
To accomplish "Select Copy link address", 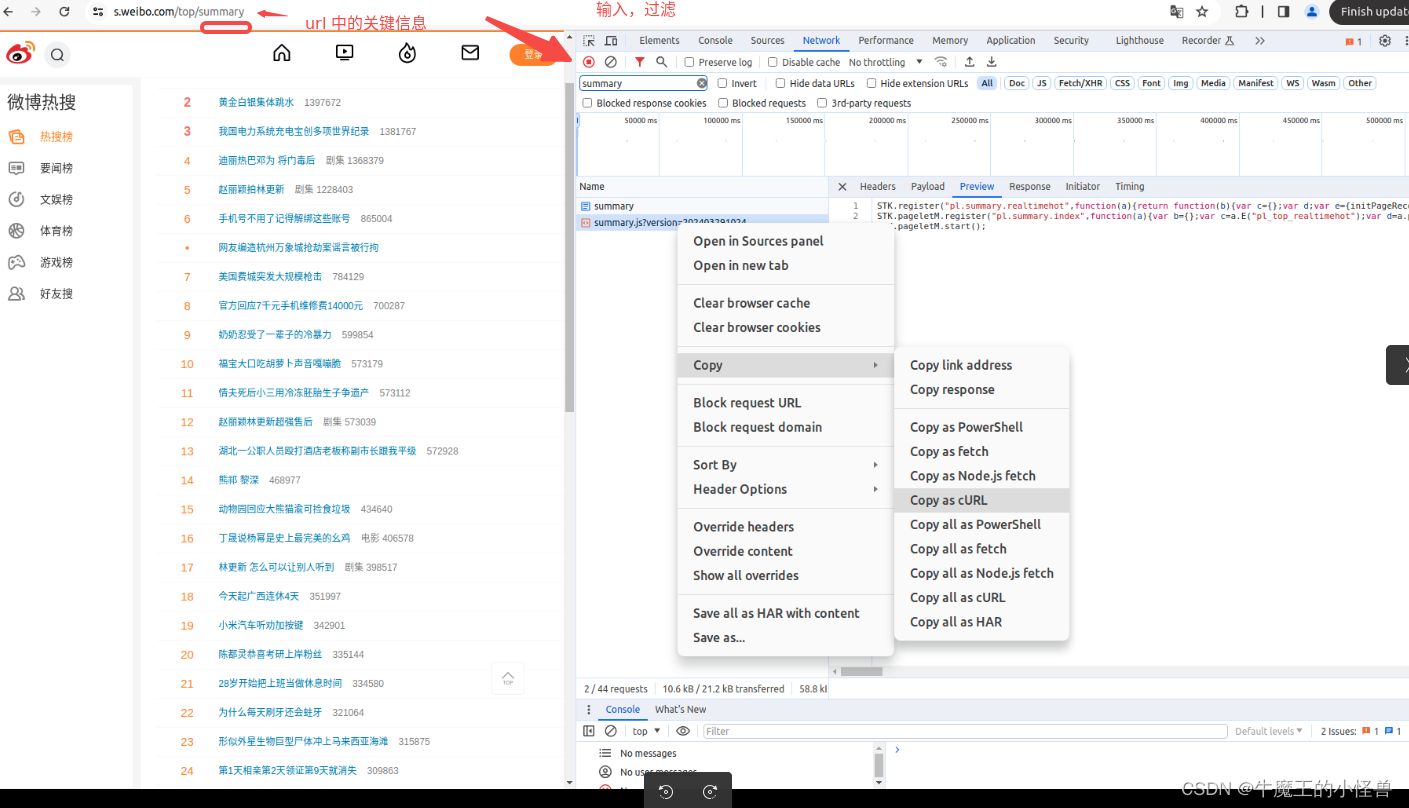I will 982,365.
